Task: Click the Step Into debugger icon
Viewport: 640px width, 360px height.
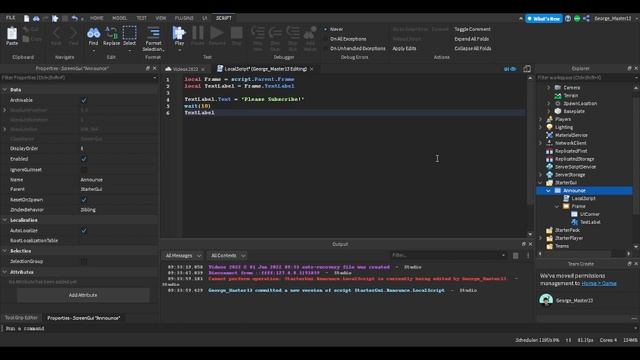Action: (258, 33)
